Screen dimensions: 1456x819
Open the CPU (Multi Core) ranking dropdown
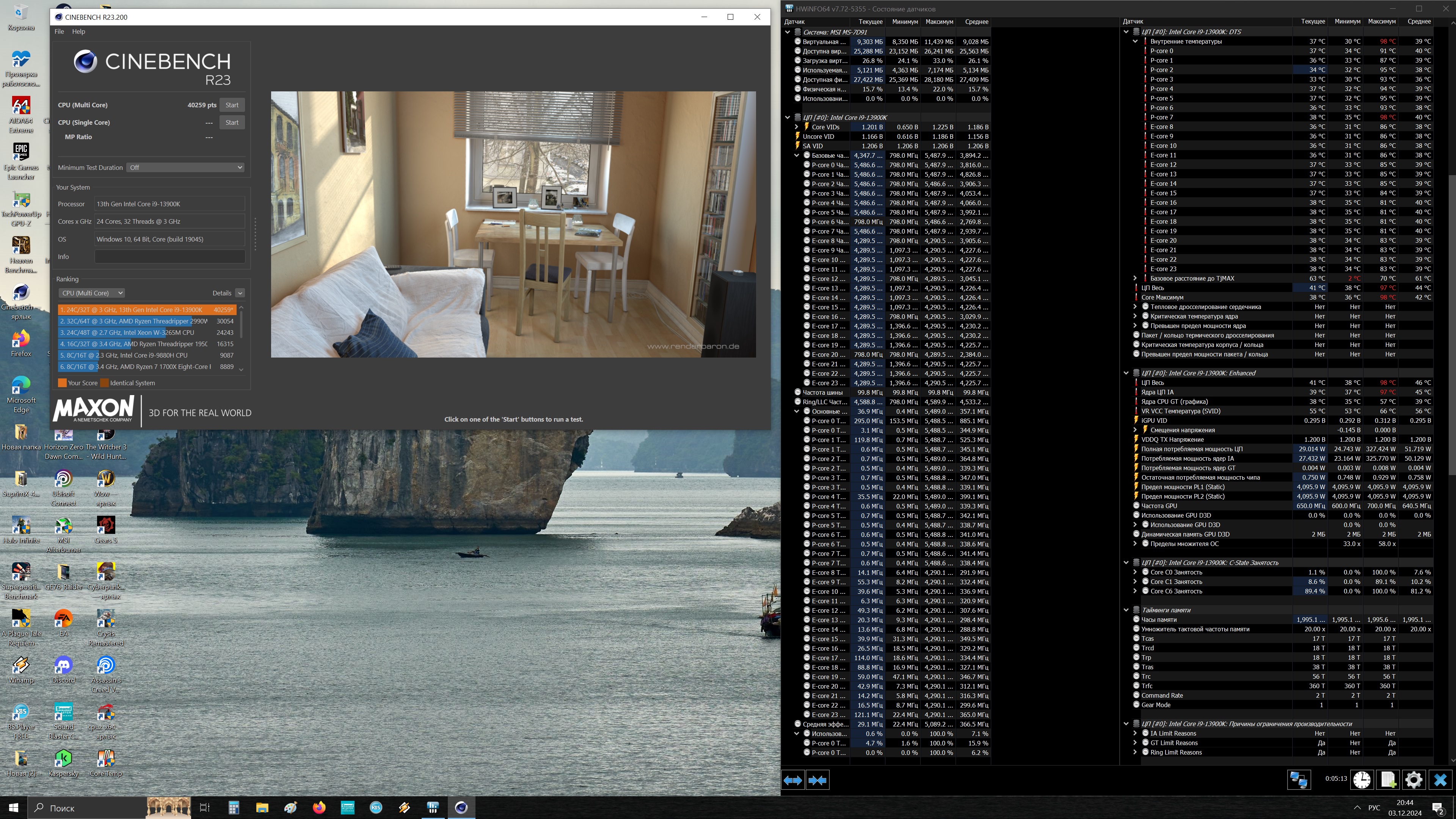(91, 293)
